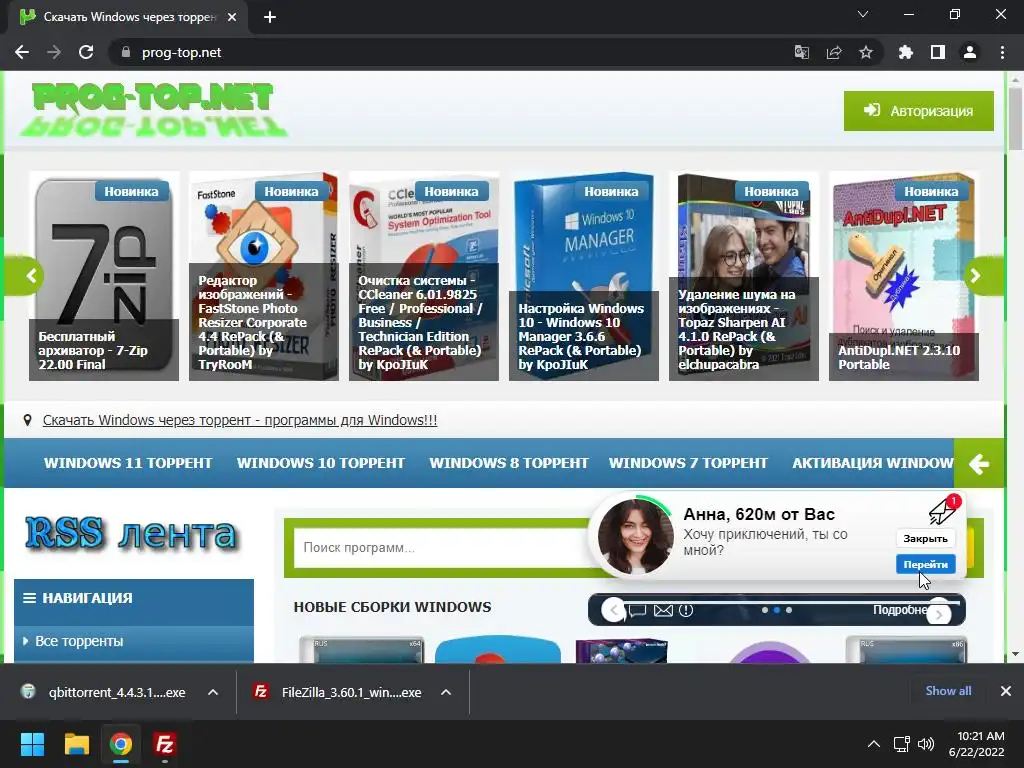Click the RSS лента banner

133,533
